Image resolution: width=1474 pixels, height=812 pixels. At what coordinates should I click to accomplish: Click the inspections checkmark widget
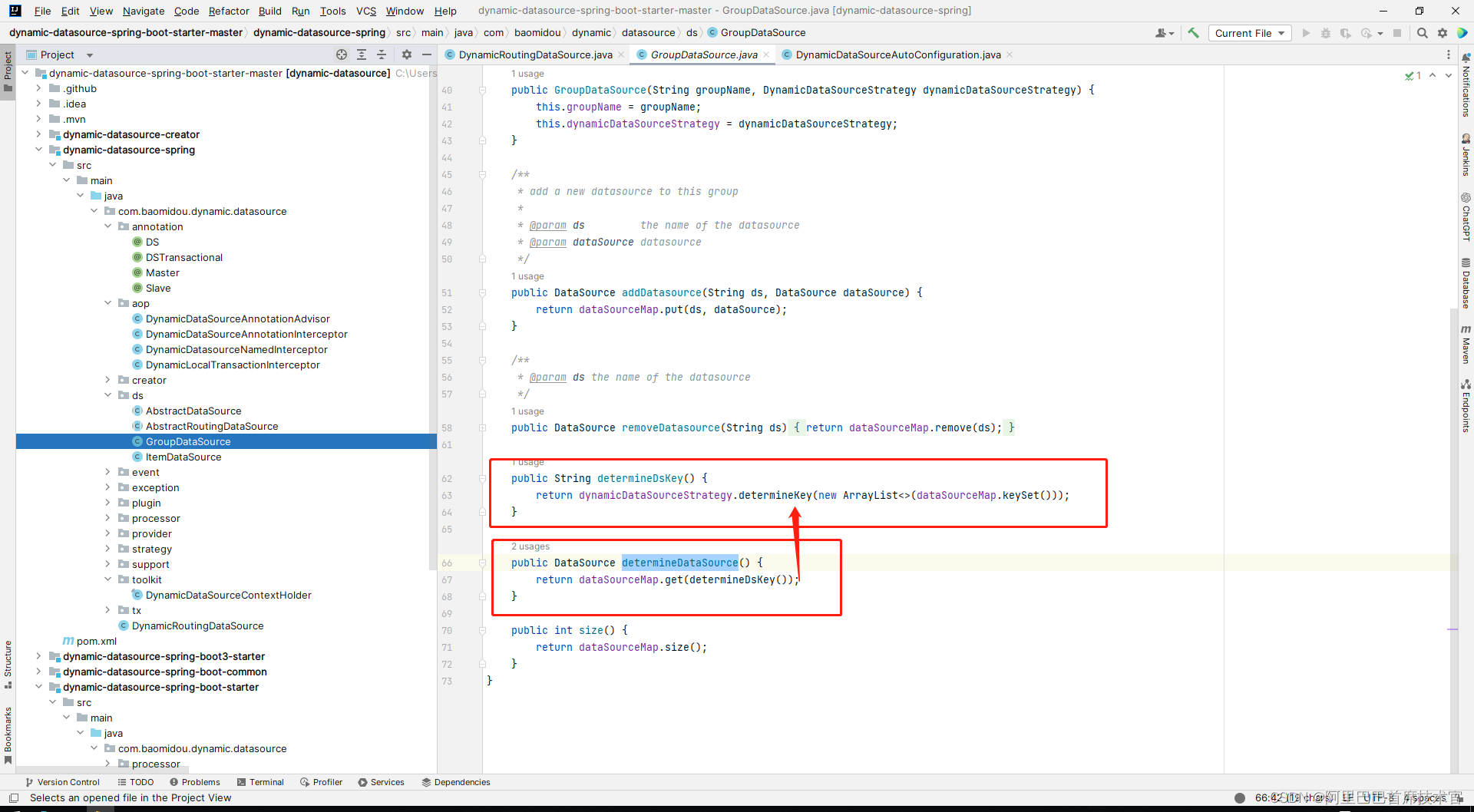[1413, 75]
